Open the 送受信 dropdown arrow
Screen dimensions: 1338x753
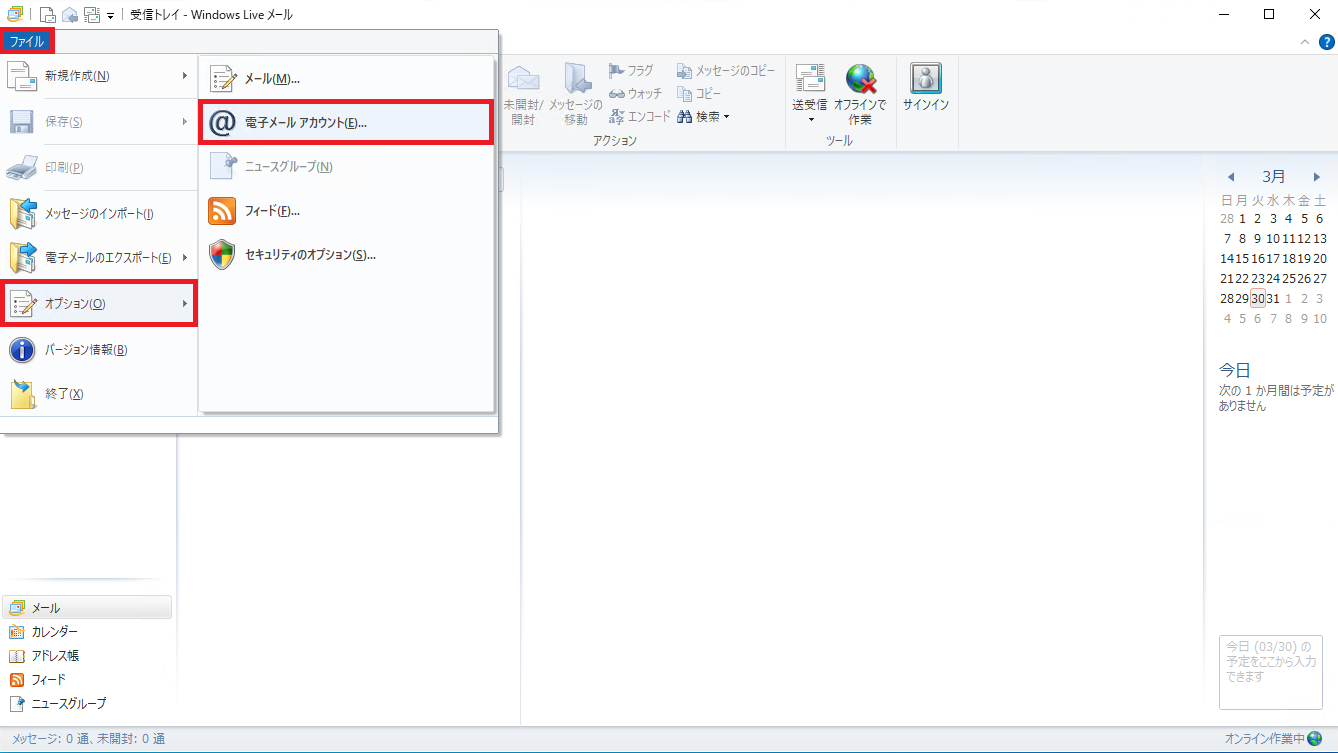pos(810,118)
